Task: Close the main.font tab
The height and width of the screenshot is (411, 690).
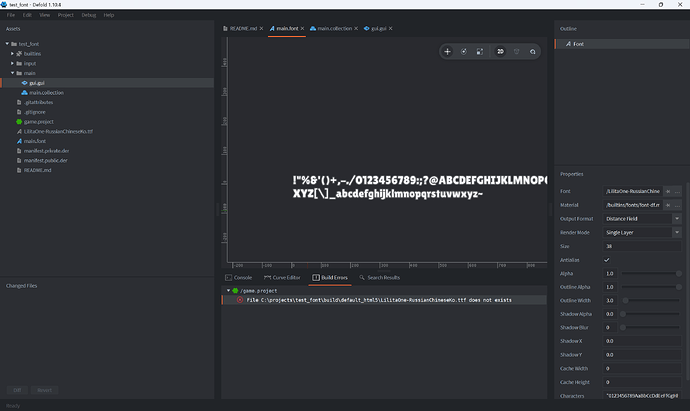Action: (302, 28)
